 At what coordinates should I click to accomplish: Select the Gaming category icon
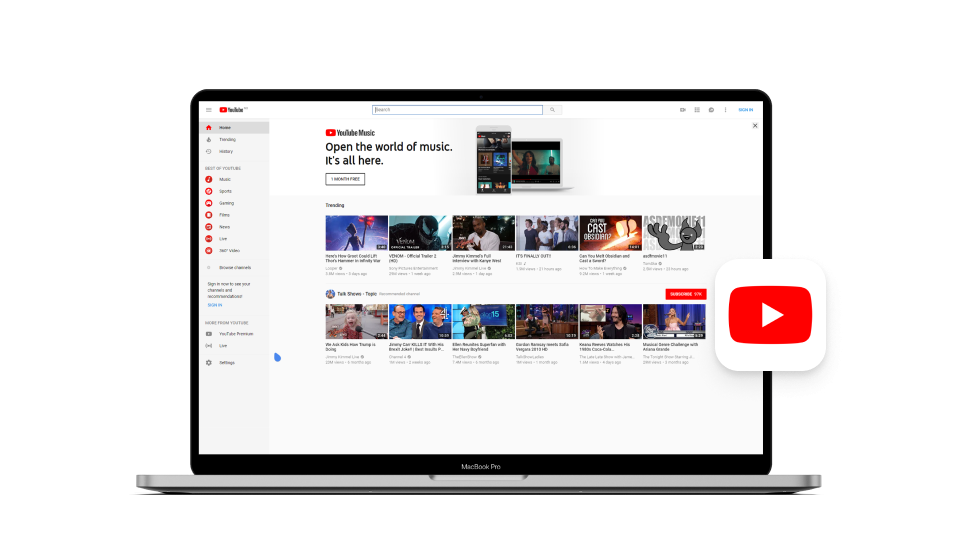point(209,203)
